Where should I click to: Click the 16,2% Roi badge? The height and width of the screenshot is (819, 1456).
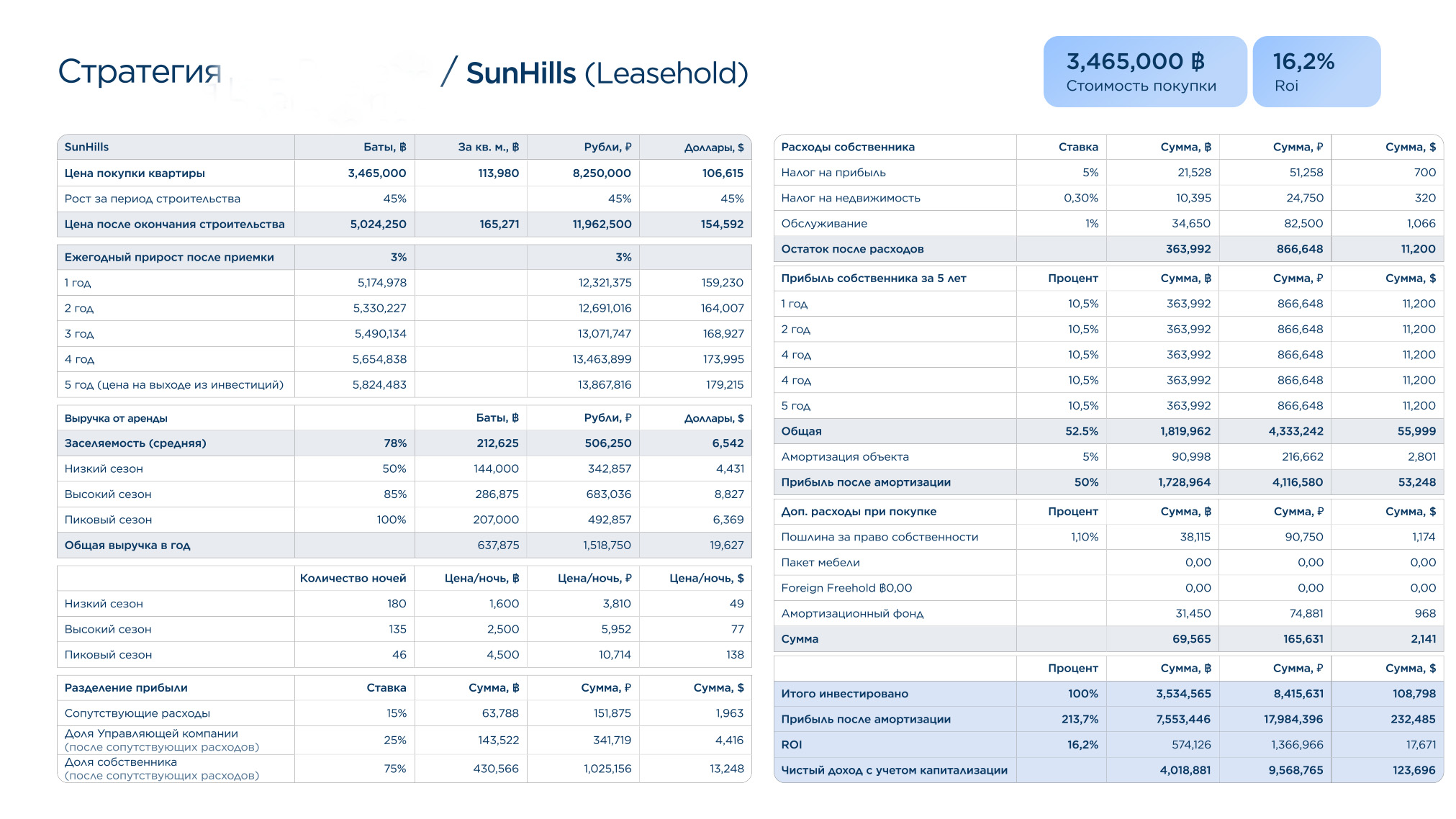pyautogui.click(x=1315, y=72)
